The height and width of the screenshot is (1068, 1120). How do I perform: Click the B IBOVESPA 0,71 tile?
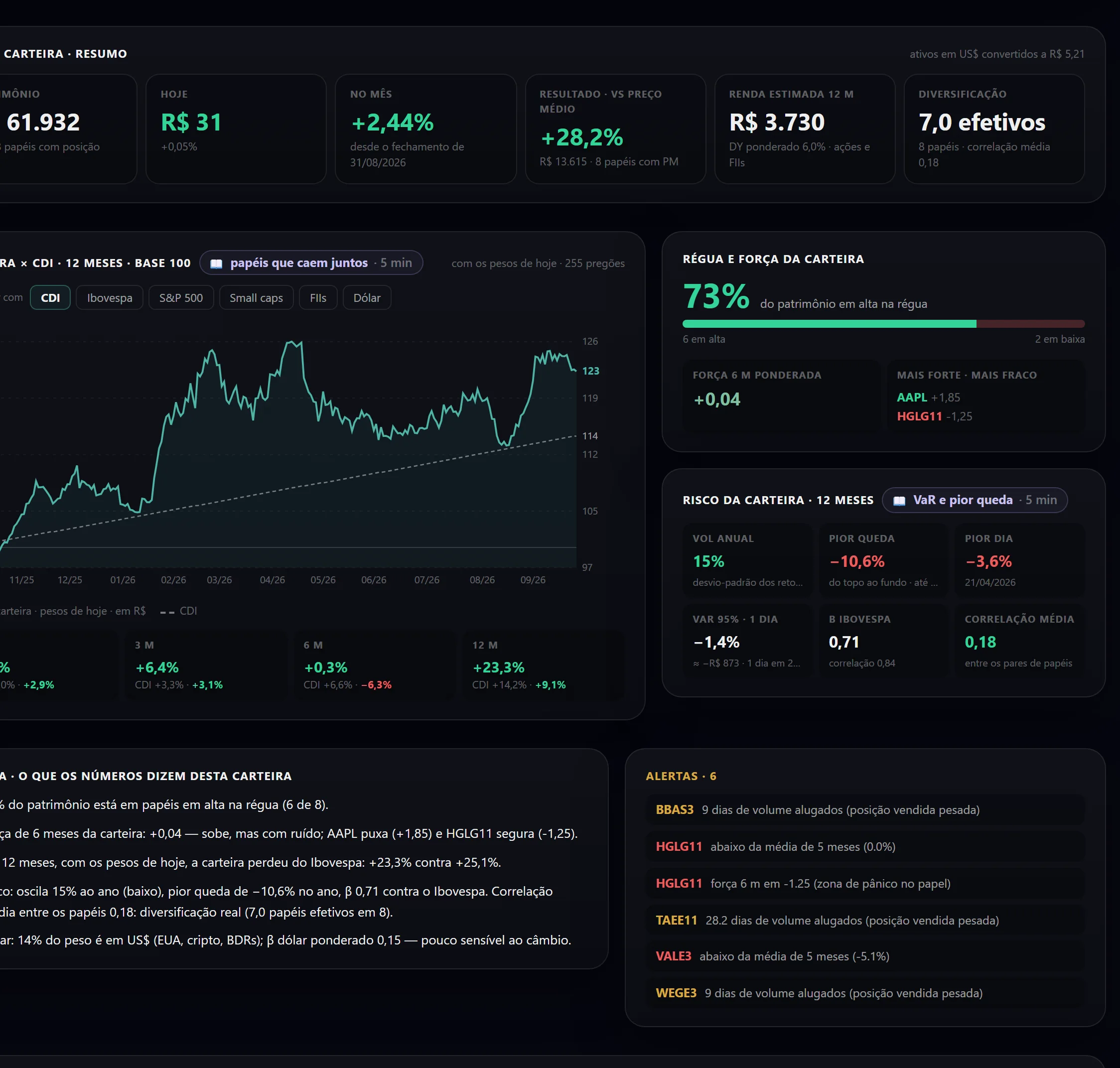884,641
